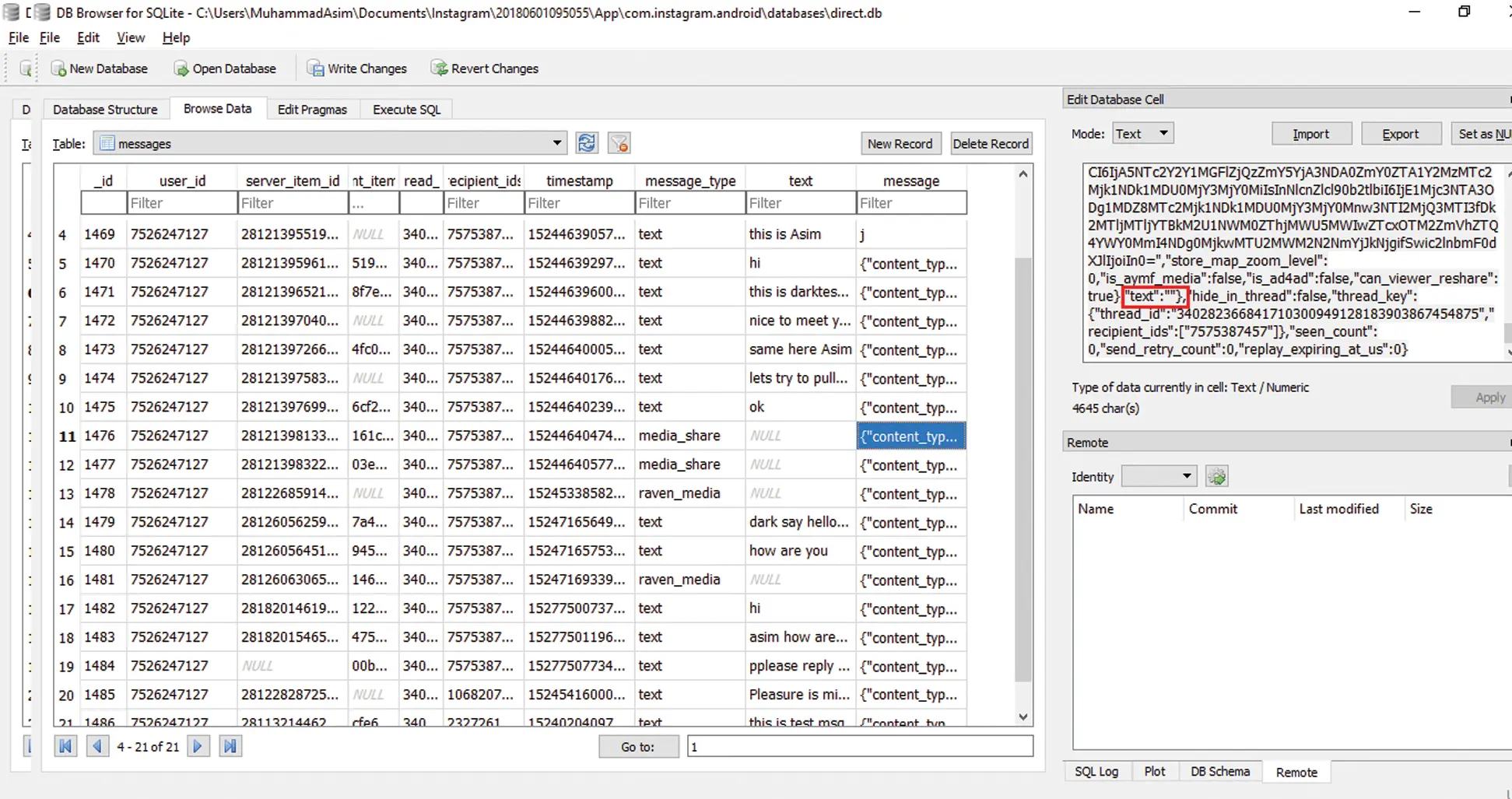The image size is (1512, 799).
Task: Click the Set as NULL button
Action: click(1482, 134)
